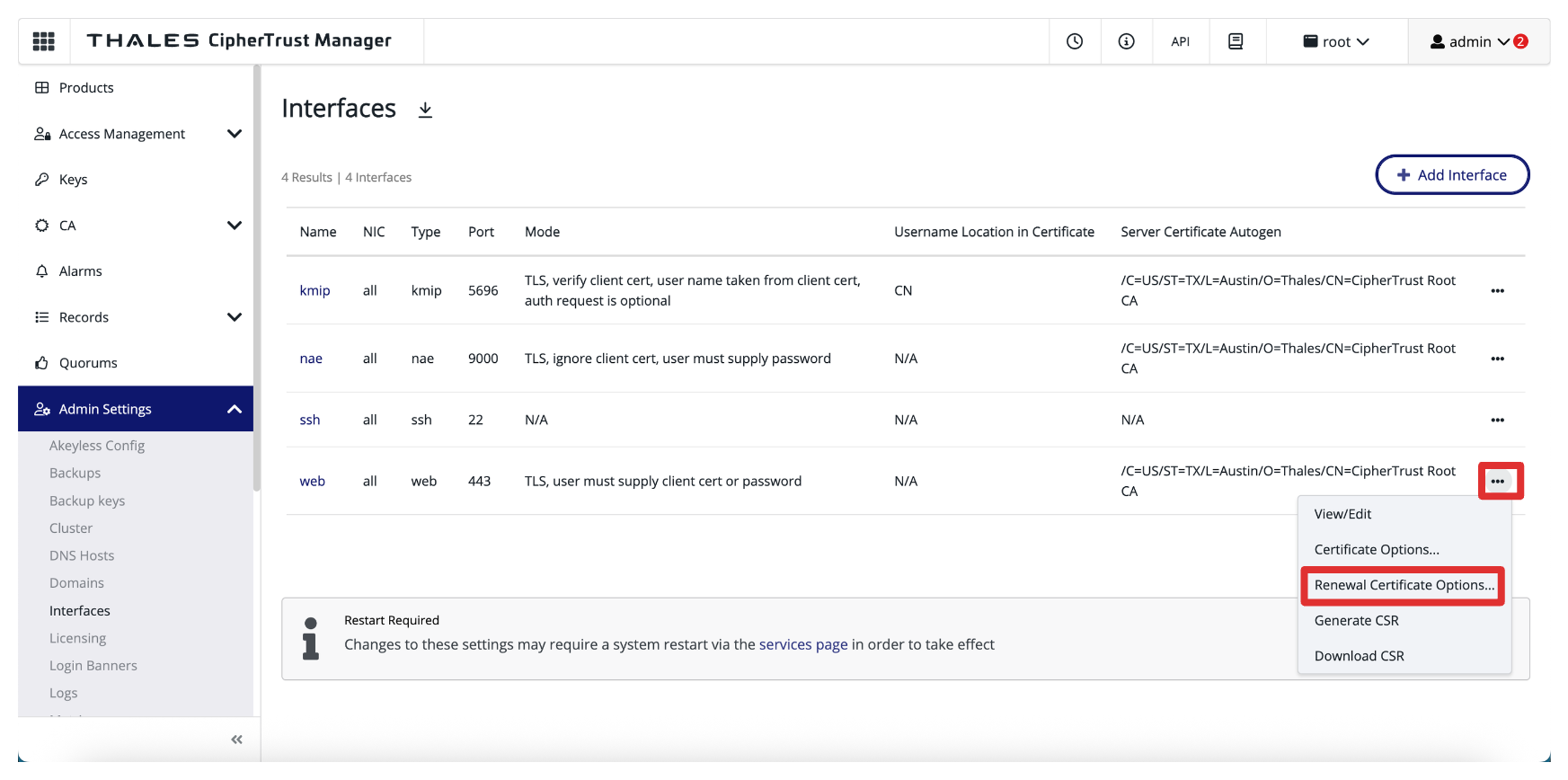
Task: Open the documentation book icon
Action: tap(1236, 41)
